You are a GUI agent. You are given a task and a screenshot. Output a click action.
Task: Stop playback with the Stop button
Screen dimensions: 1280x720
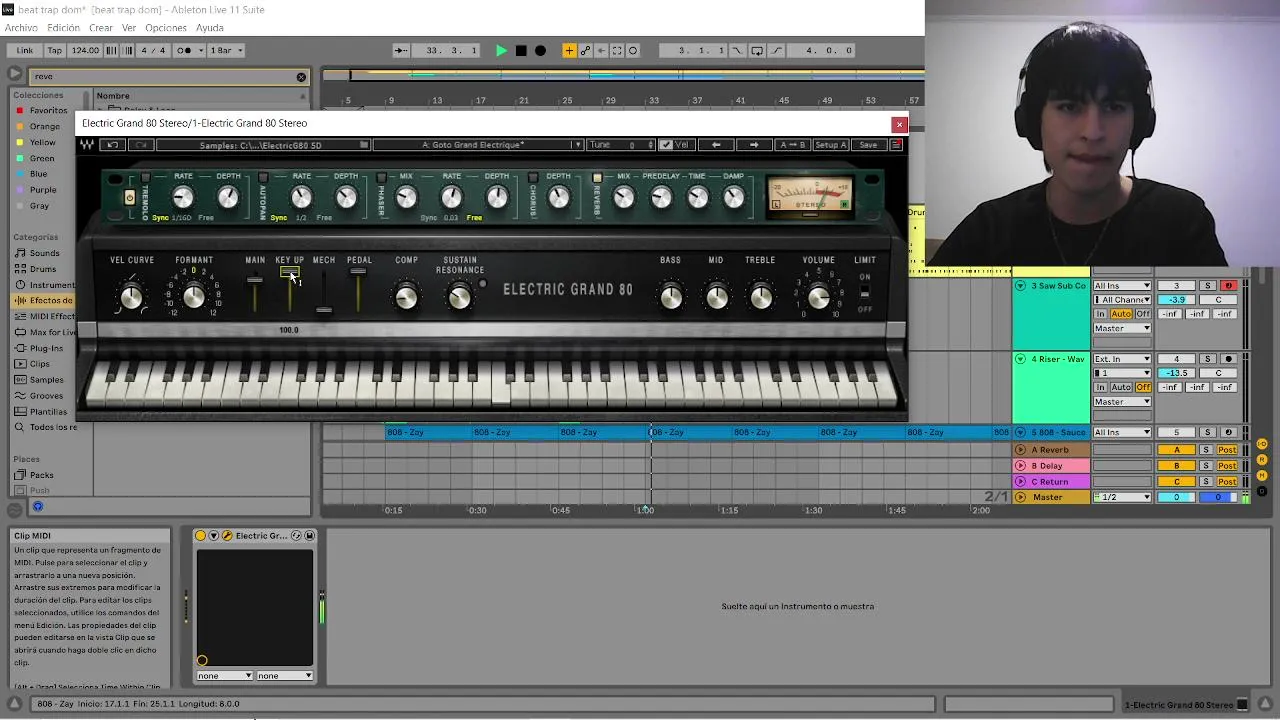pyautogui.click(x=521, y=50)
